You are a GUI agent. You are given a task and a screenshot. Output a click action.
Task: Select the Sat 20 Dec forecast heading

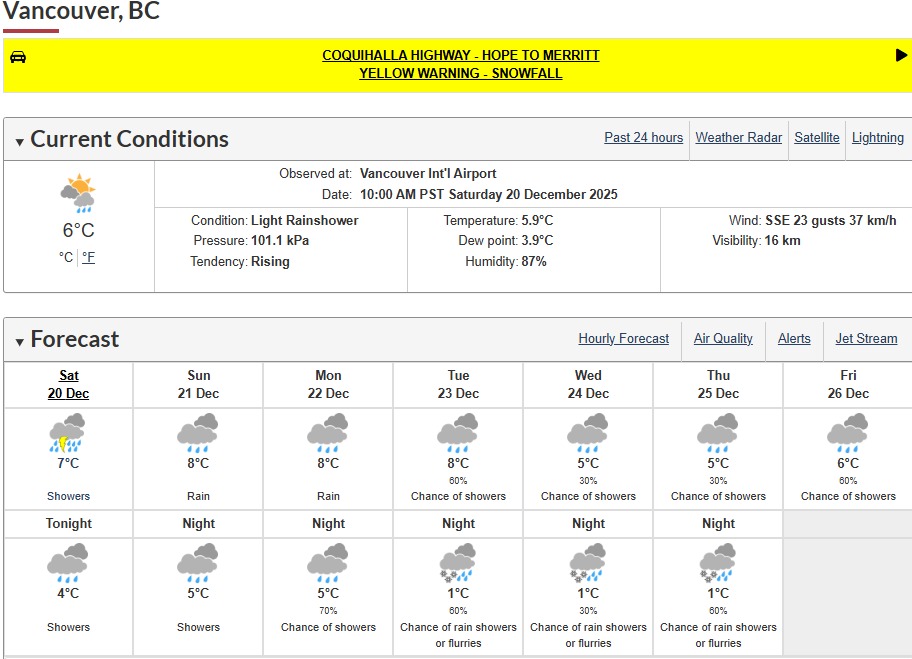tap(68, 384)
